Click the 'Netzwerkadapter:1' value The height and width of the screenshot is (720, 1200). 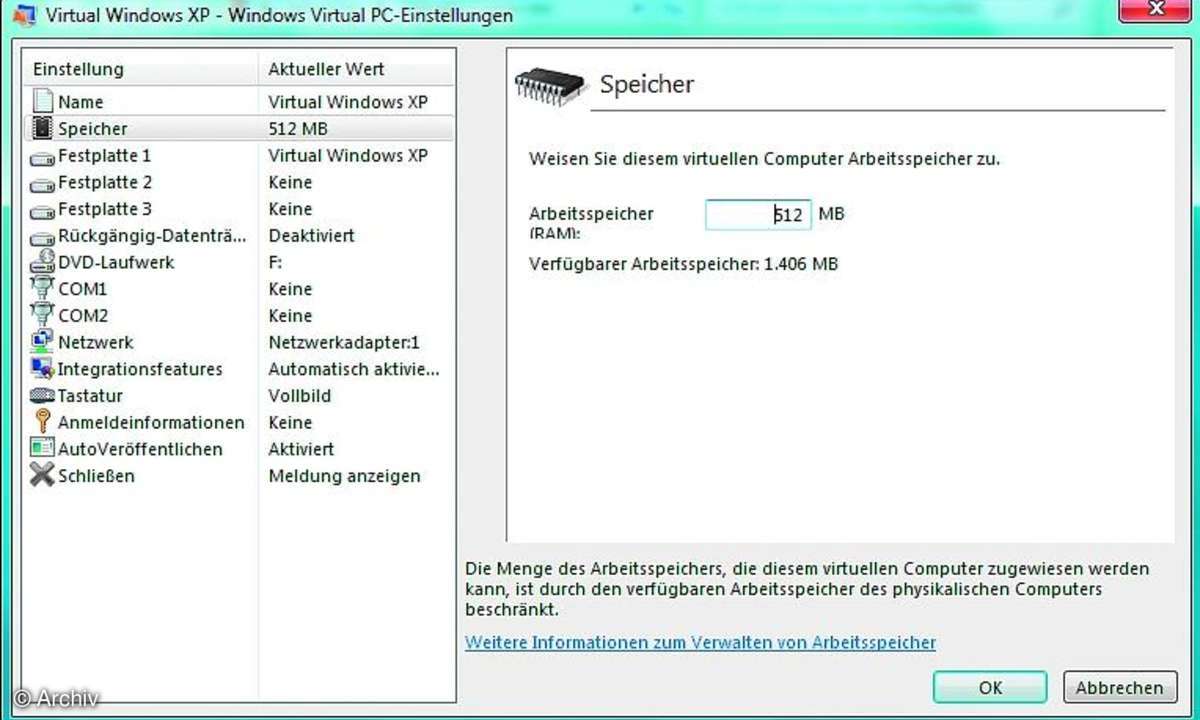click(x=344, y=342)
